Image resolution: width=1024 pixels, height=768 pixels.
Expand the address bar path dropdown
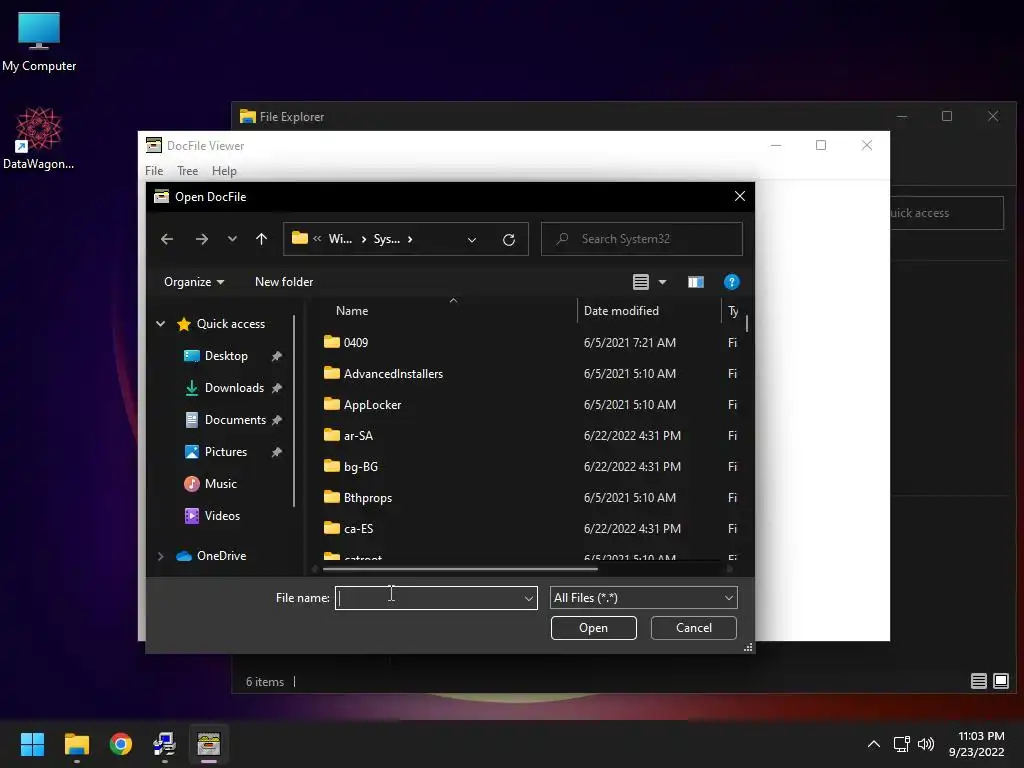coord(472,240)
